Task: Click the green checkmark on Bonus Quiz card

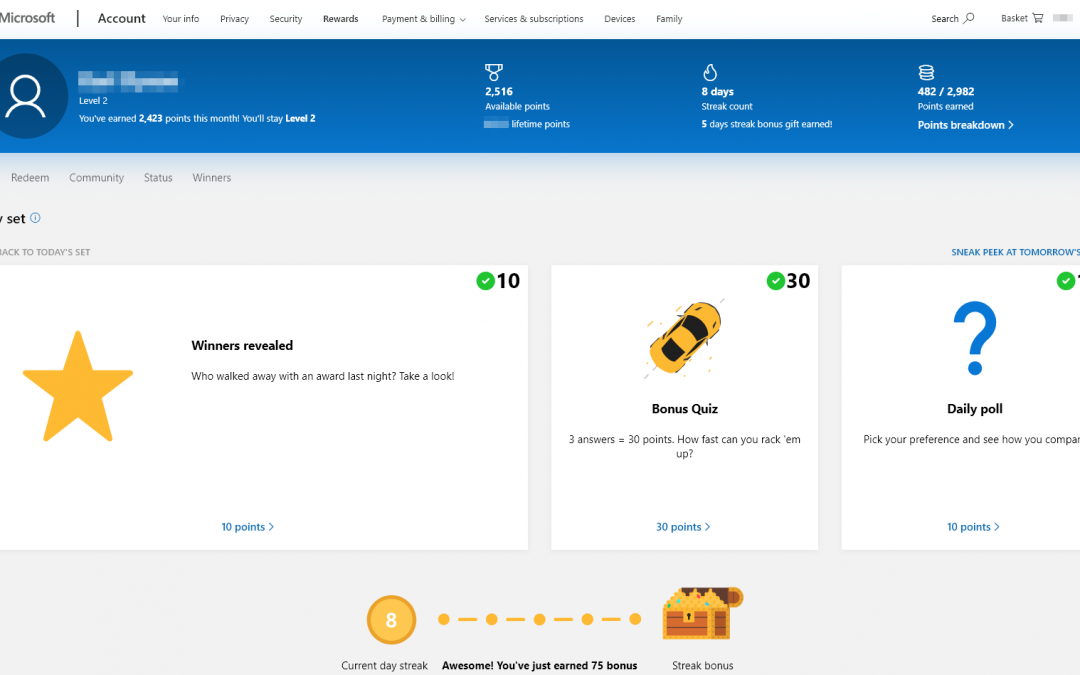Action: coord(776,281)
